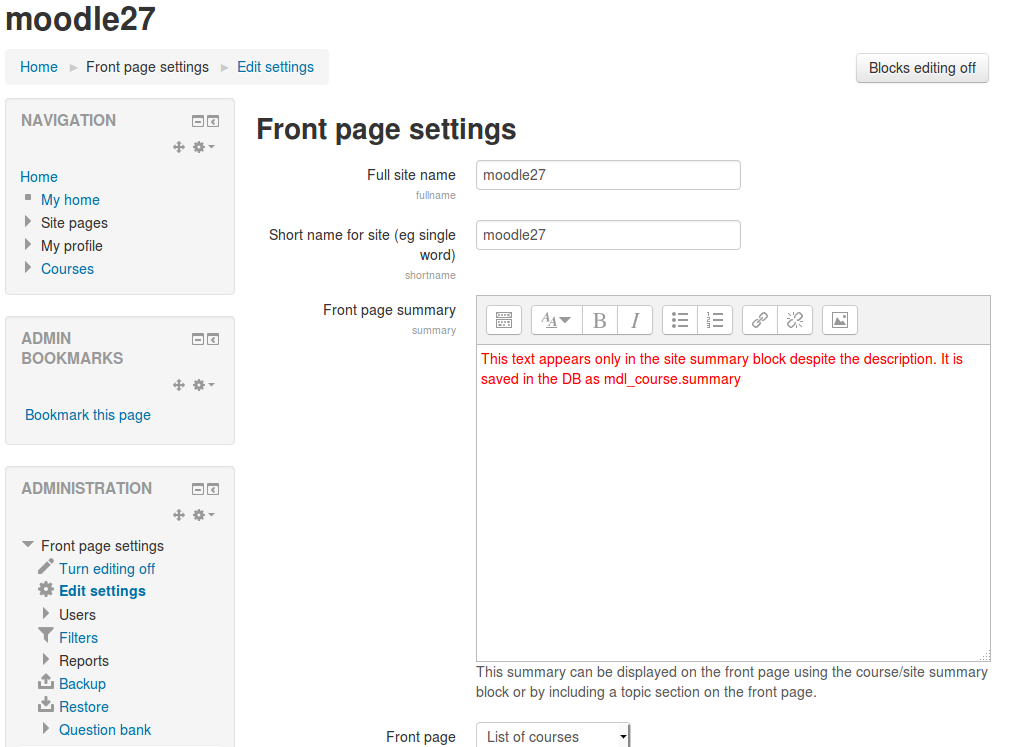Toggle bold formatting in the editor
The width and height of the screenshot is (1009, 747).
(600, 320)
